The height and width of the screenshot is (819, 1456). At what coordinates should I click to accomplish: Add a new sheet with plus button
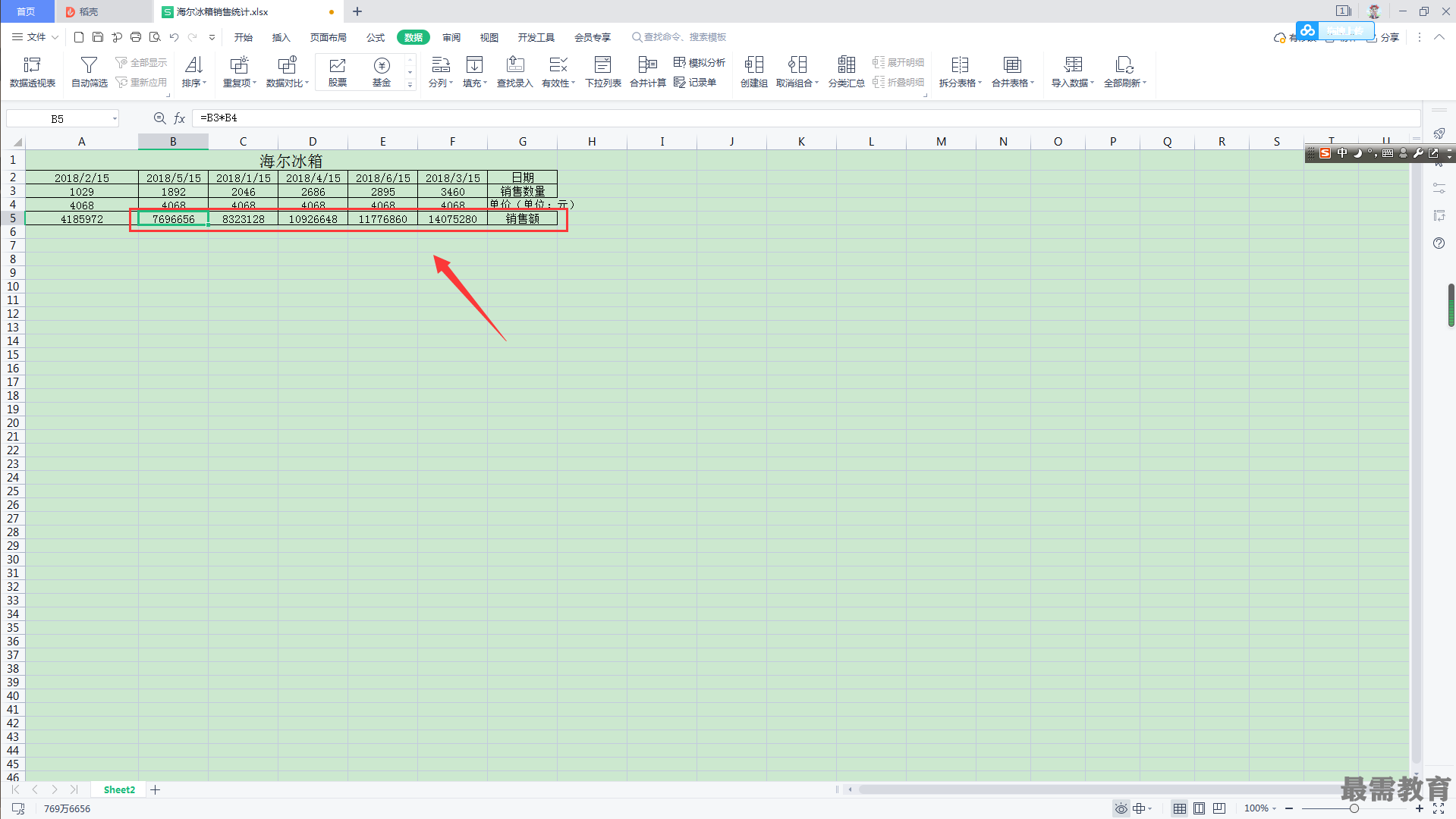pos(155,789)
